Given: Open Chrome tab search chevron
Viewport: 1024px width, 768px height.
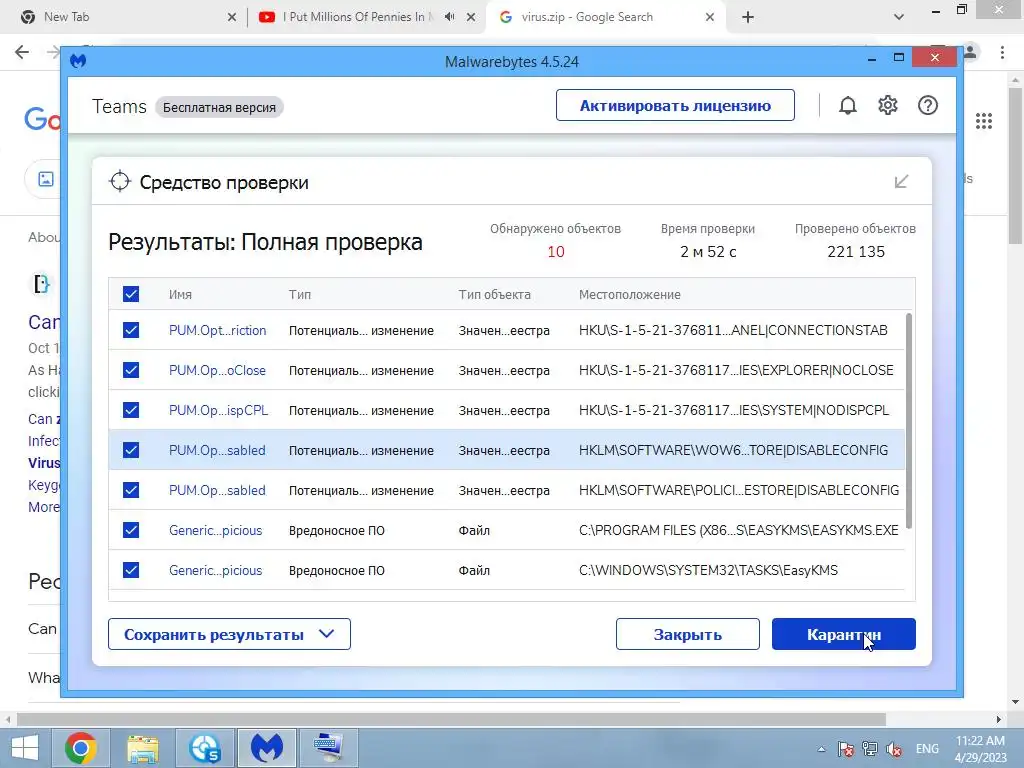Looking at the screenshot, I should (x=899, y=17).
